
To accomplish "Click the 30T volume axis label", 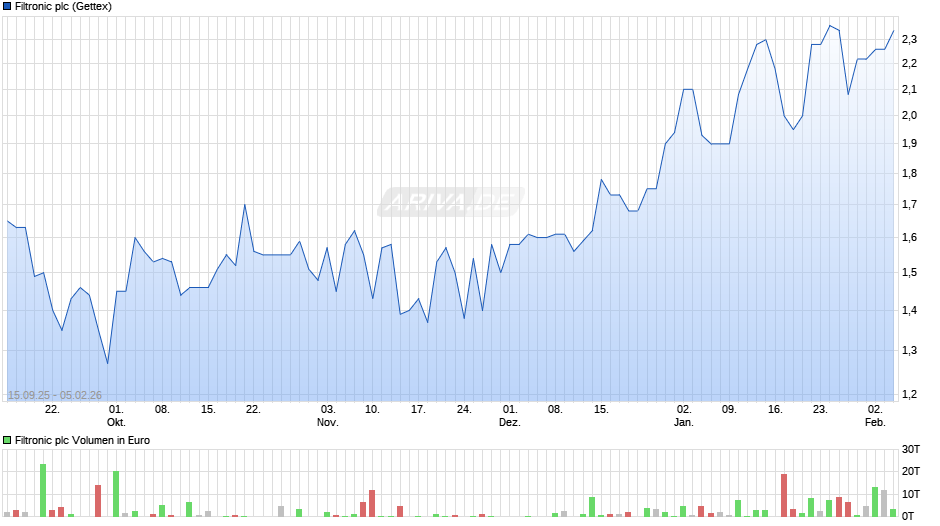I will [x=911, y=450].
